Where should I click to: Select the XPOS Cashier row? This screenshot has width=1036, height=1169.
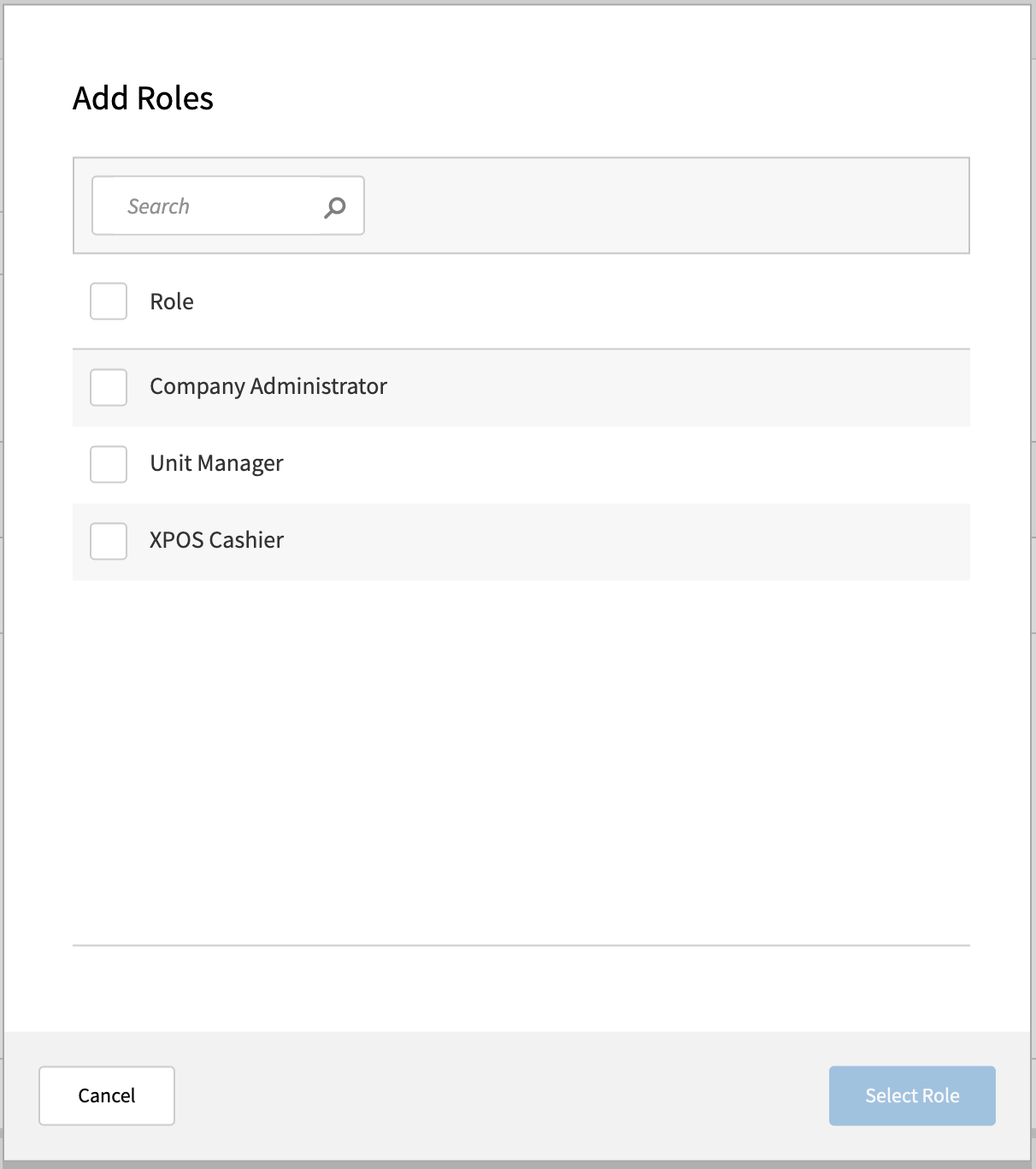tap(513, 541)
